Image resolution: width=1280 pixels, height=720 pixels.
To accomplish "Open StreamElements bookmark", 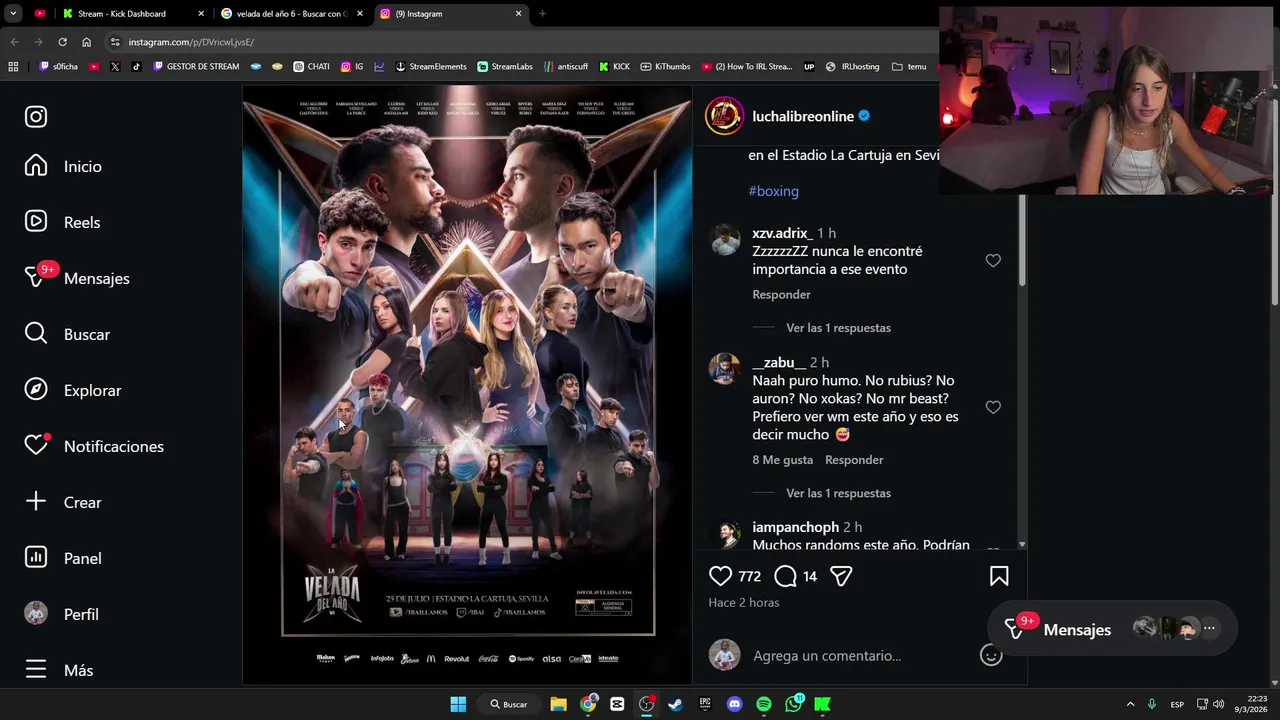I will (x=431, y=67).
